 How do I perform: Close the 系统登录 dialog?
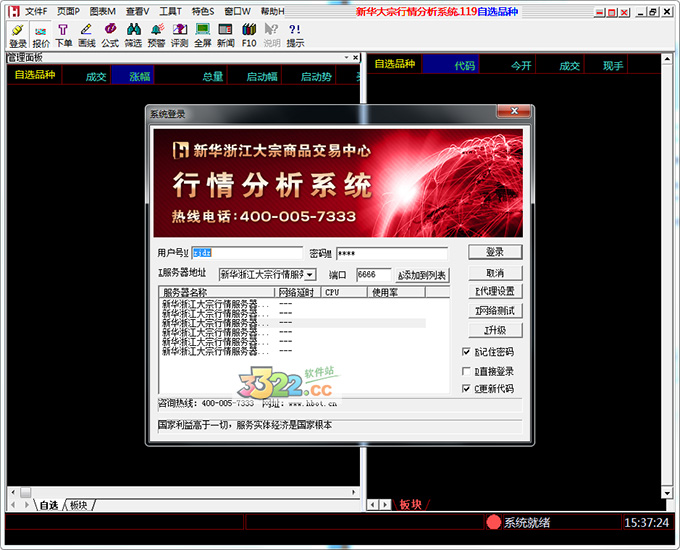[x=514, y=111]
